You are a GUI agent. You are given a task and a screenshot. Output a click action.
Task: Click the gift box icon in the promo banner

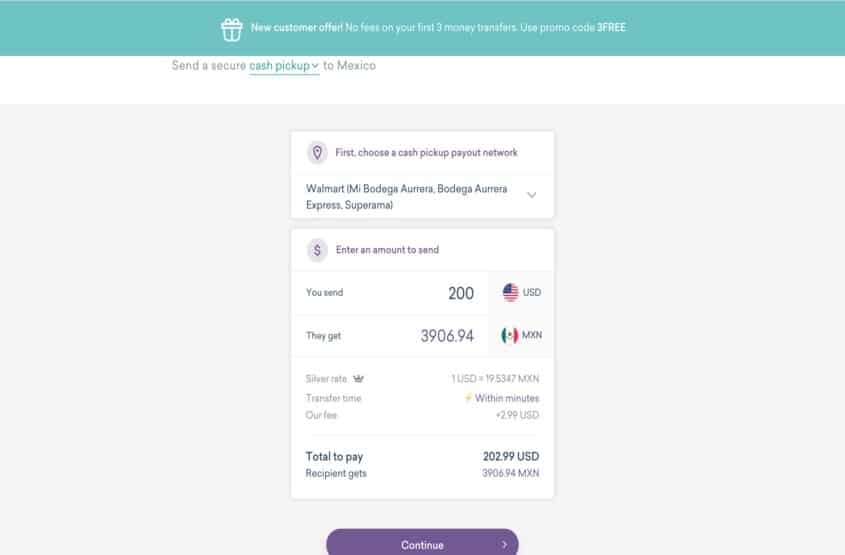[232, 30]
